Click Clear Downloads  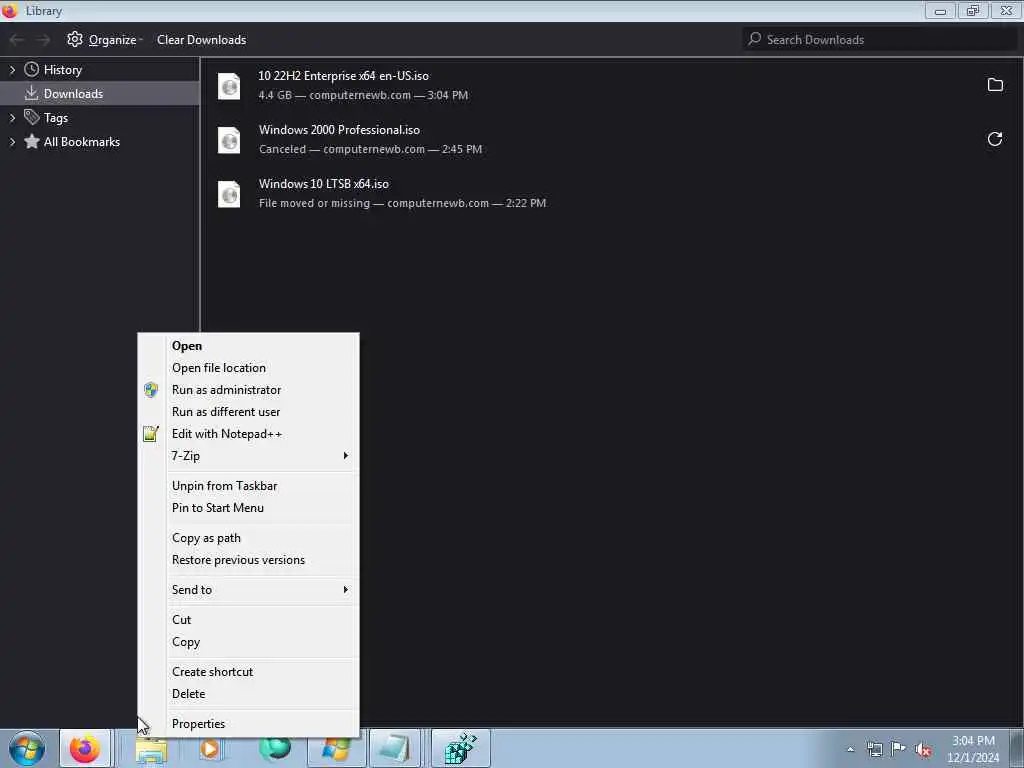click(201, 40)
